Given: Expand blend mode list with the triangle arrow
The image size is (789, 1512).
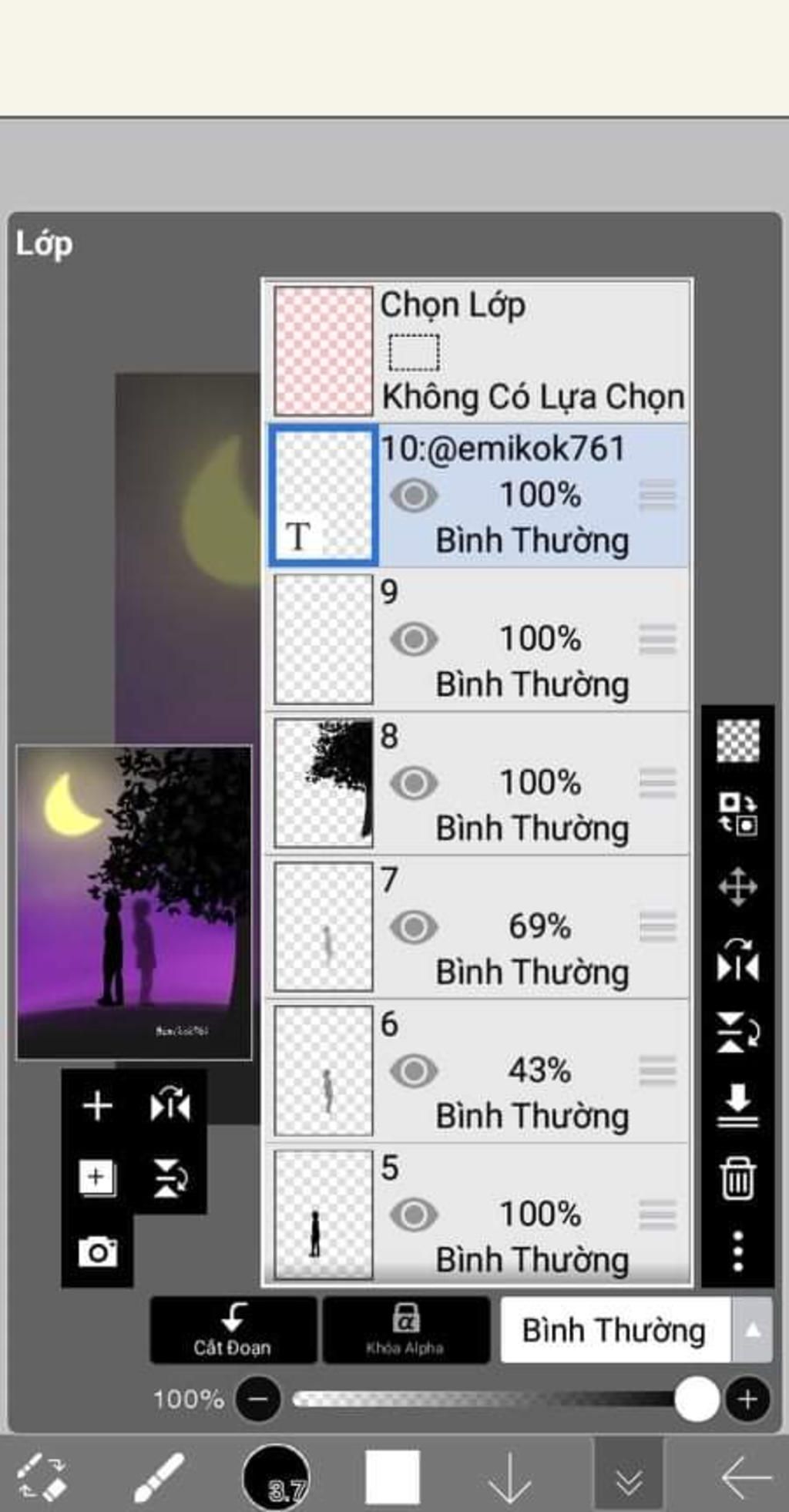Looking at the screenshot, I should [753, 1331].
